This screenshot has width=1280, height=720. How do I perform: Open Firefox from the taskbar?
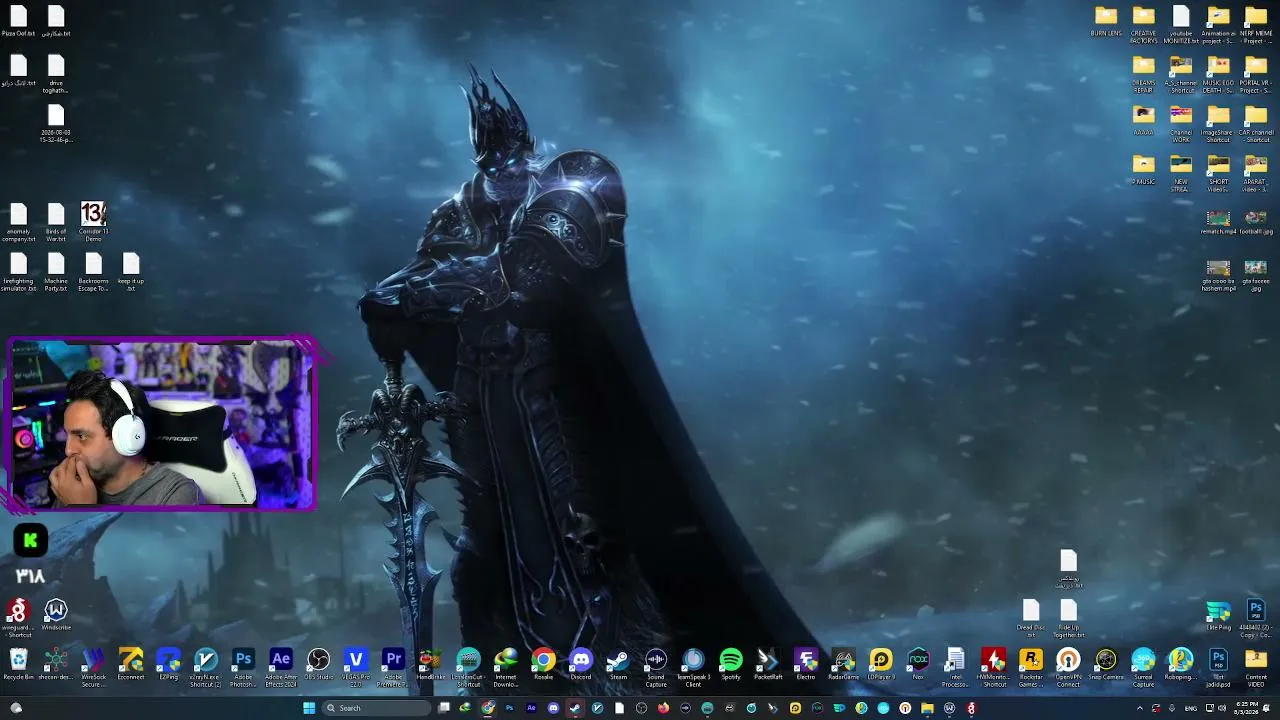tap(663, 708)
